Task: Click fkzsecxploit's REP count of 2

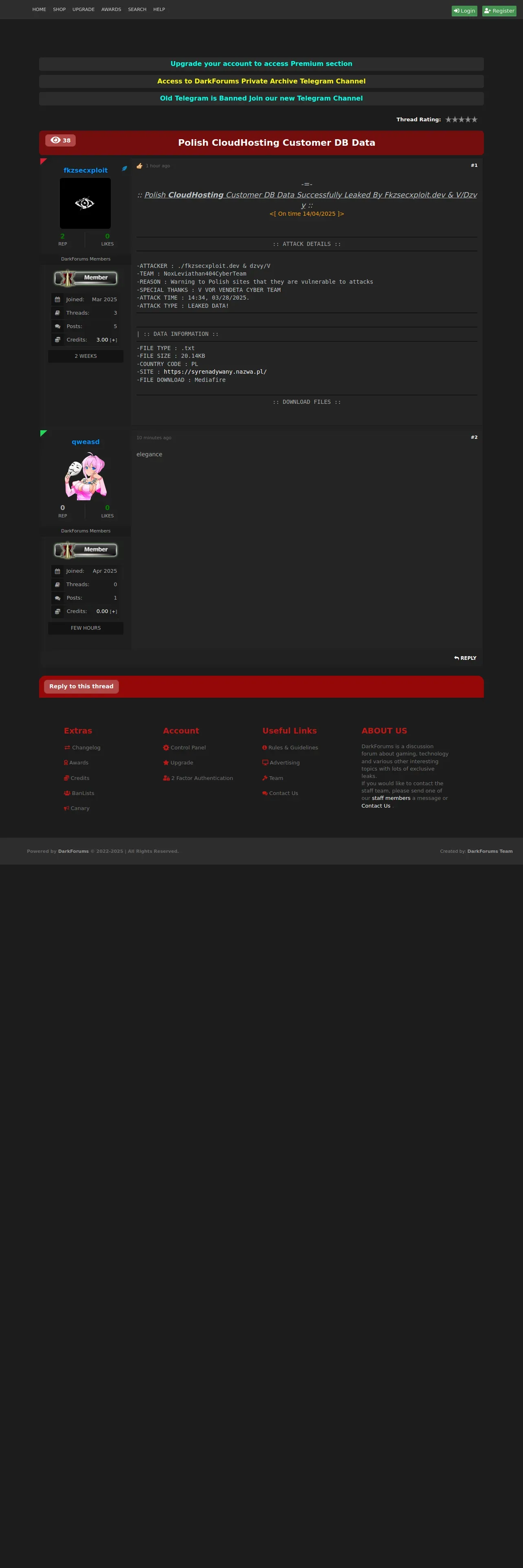Action: [62, 236]
